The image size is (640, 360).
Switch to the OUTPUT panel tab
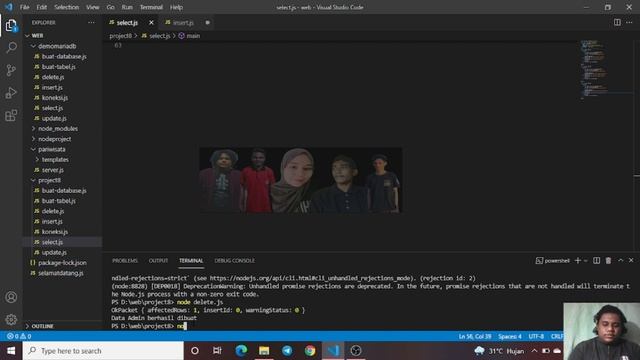click(x=158, y=260)
